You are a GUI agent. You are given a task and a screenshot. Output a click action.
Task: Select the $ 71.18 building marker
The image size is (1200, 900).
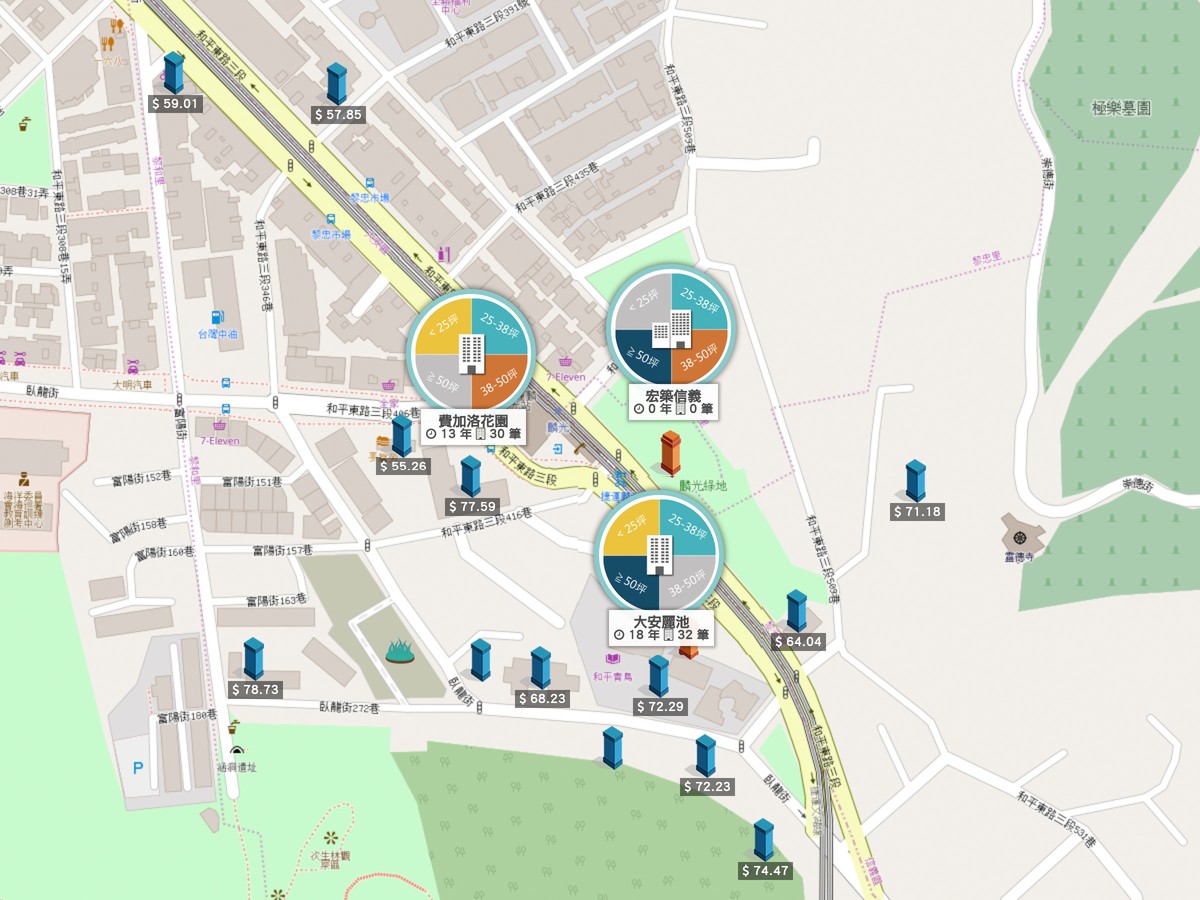tap(915, 481)
